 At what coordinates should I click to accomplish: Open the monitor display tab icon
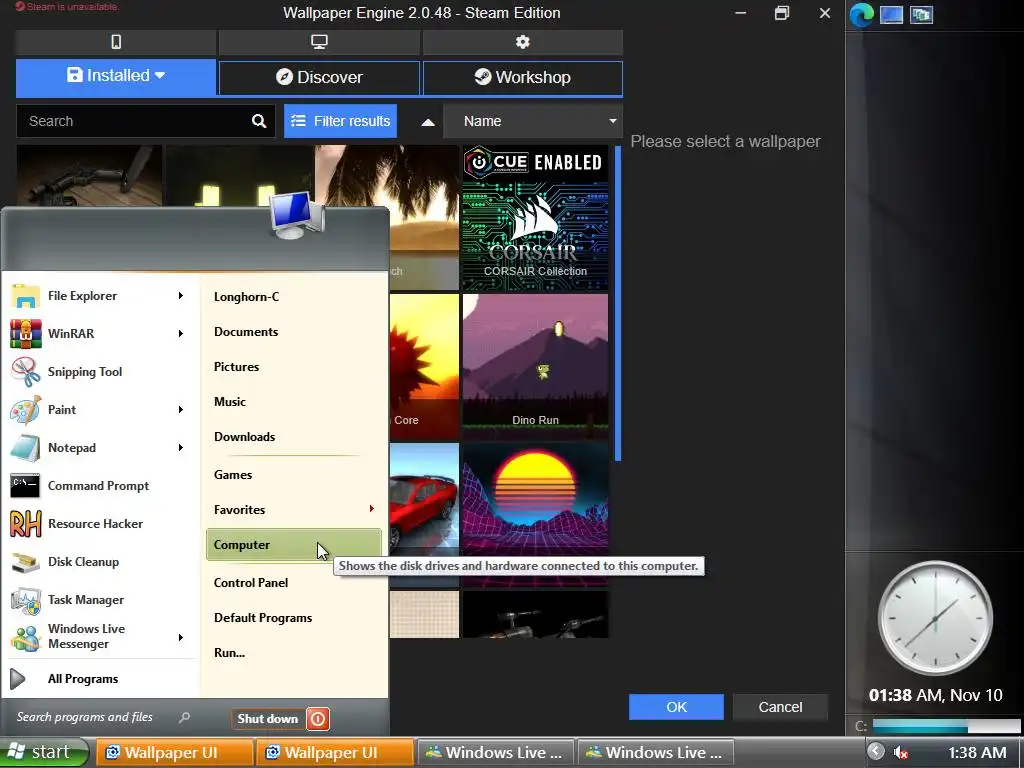(319, 42)
